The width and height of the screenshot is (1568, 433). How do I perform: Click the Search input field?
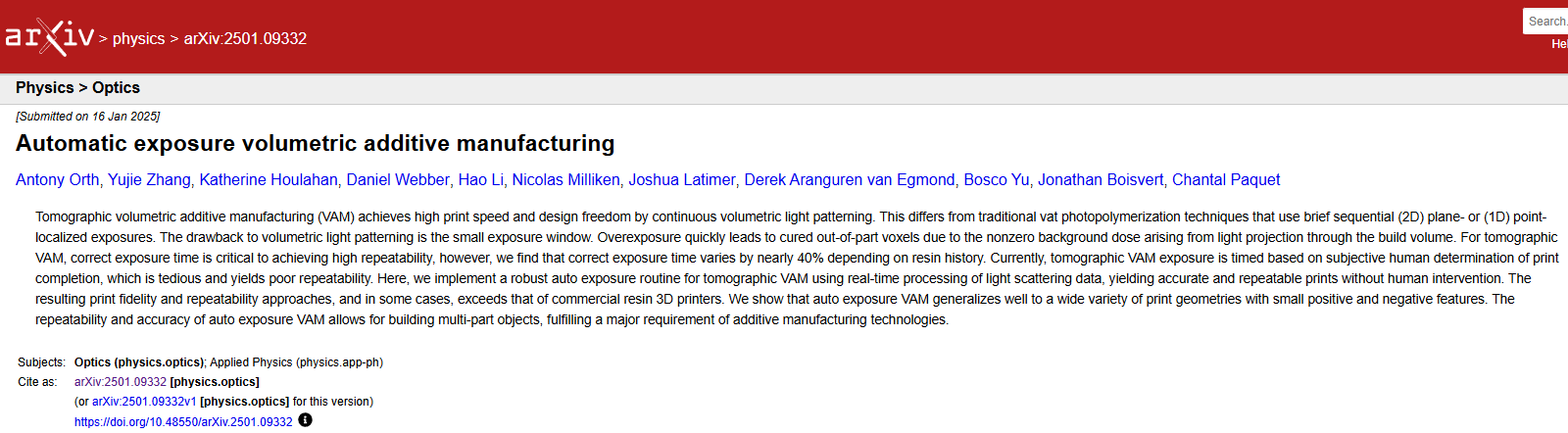[x=1546, y=21]
